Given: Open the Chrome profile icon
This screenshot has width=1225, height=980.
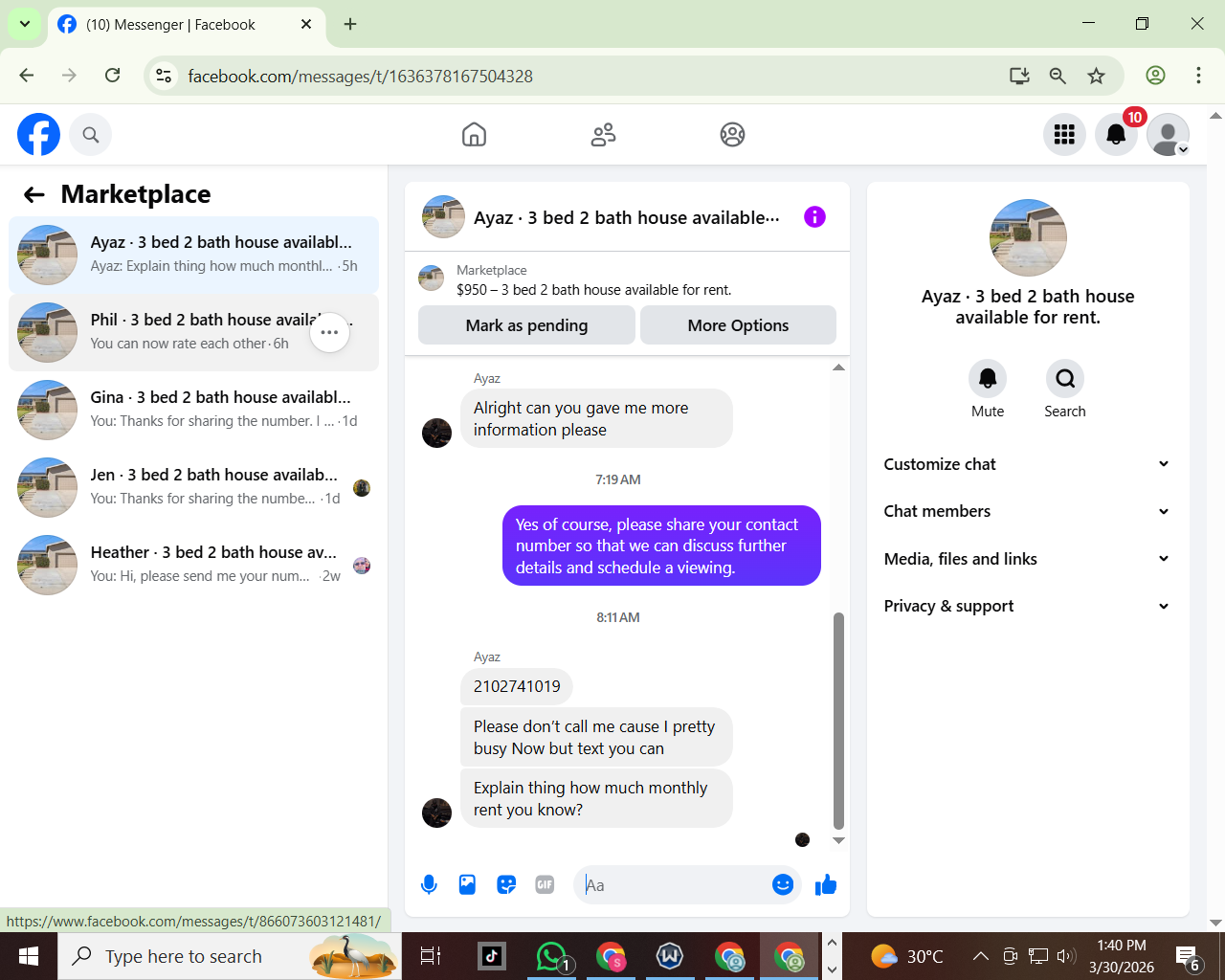Looking at the screenshot, I should tap(1155, 76).
